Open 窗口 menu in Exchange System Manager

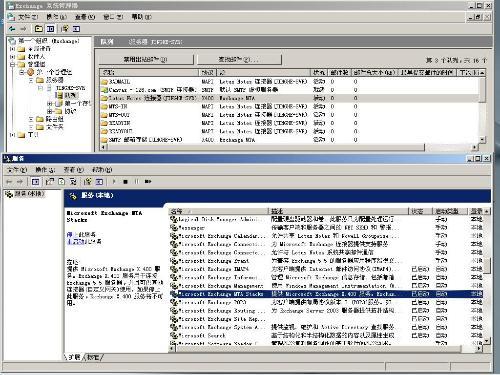[x=113, y=17]
